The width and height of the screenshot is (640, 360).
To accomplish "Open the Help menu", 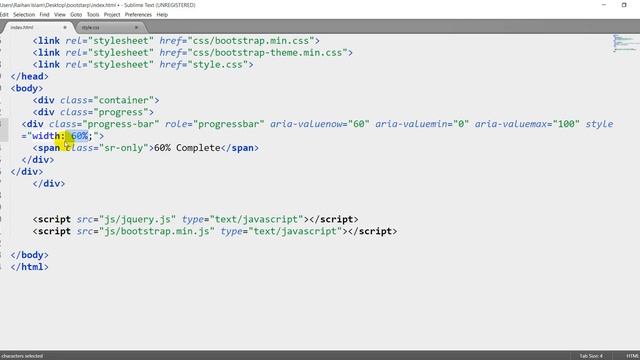I will [x=162, y=14].
